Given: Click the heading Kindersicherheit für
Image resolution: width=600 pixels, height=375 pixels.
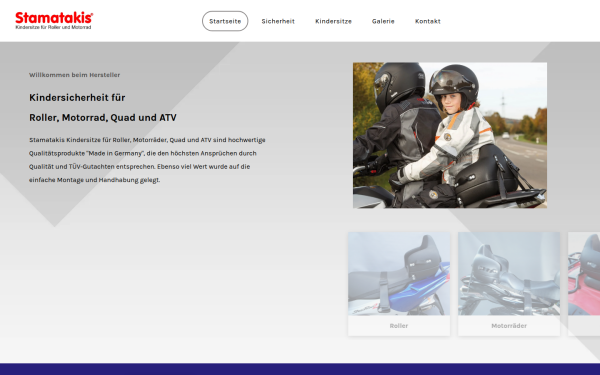Looking at the screenshot, I should pyautogui.click(x=77, y=98).
